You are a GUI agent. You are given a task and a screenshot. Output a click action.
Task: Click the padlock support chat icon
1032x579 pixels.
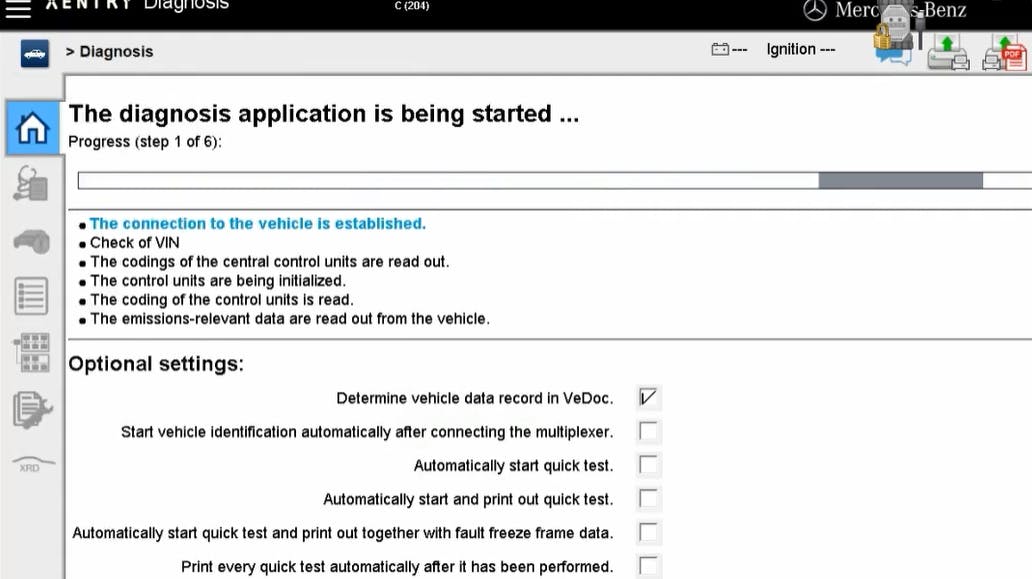point(894,43)
